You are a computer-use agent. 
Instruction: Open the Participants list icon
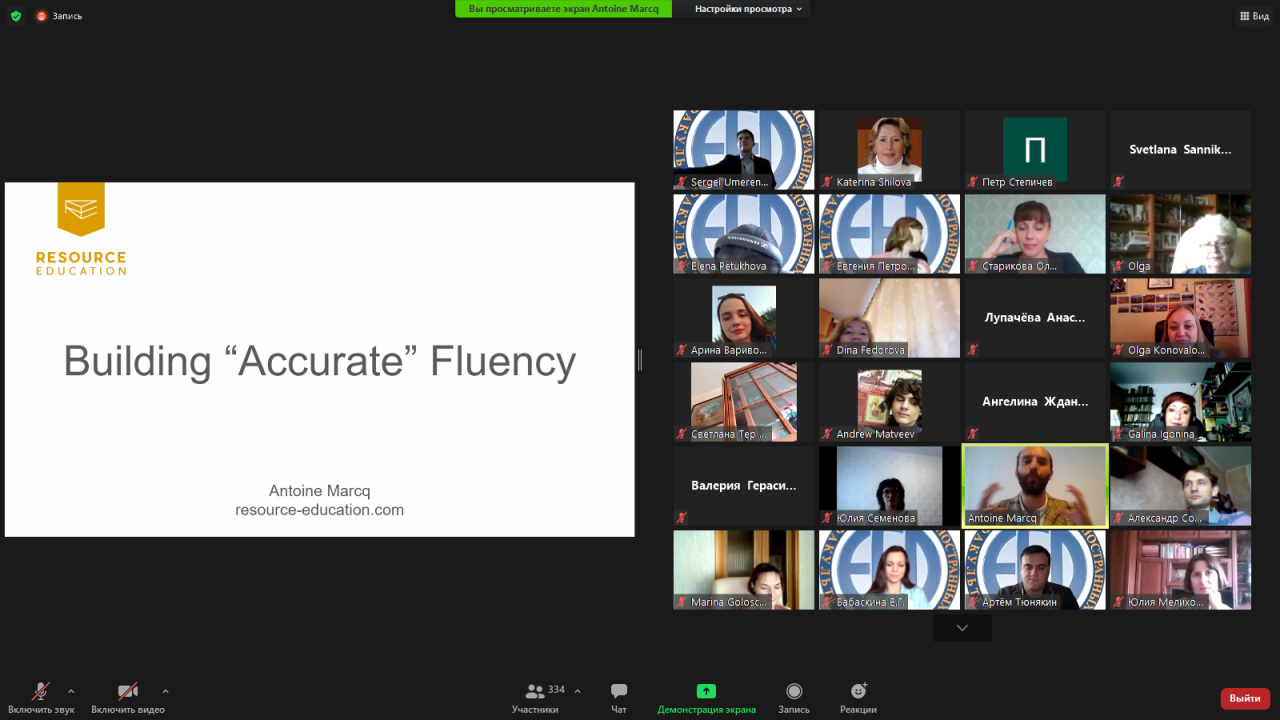click(536, 692)
